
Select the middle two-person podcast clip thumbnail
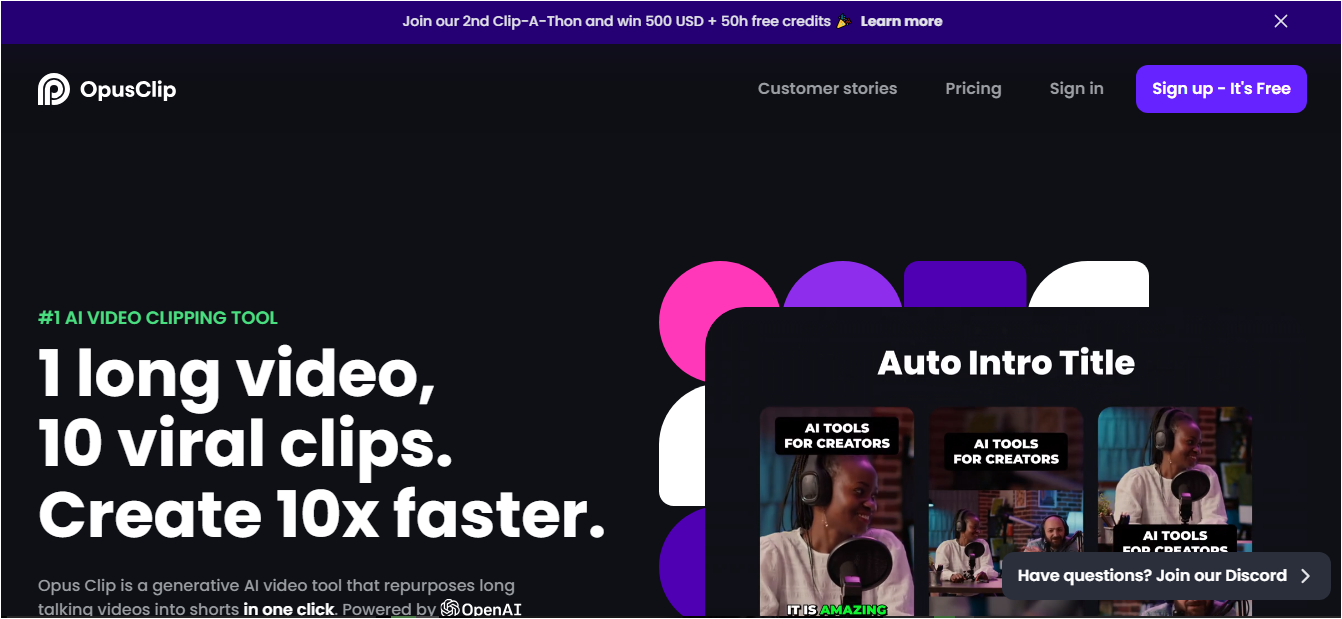1006,511
